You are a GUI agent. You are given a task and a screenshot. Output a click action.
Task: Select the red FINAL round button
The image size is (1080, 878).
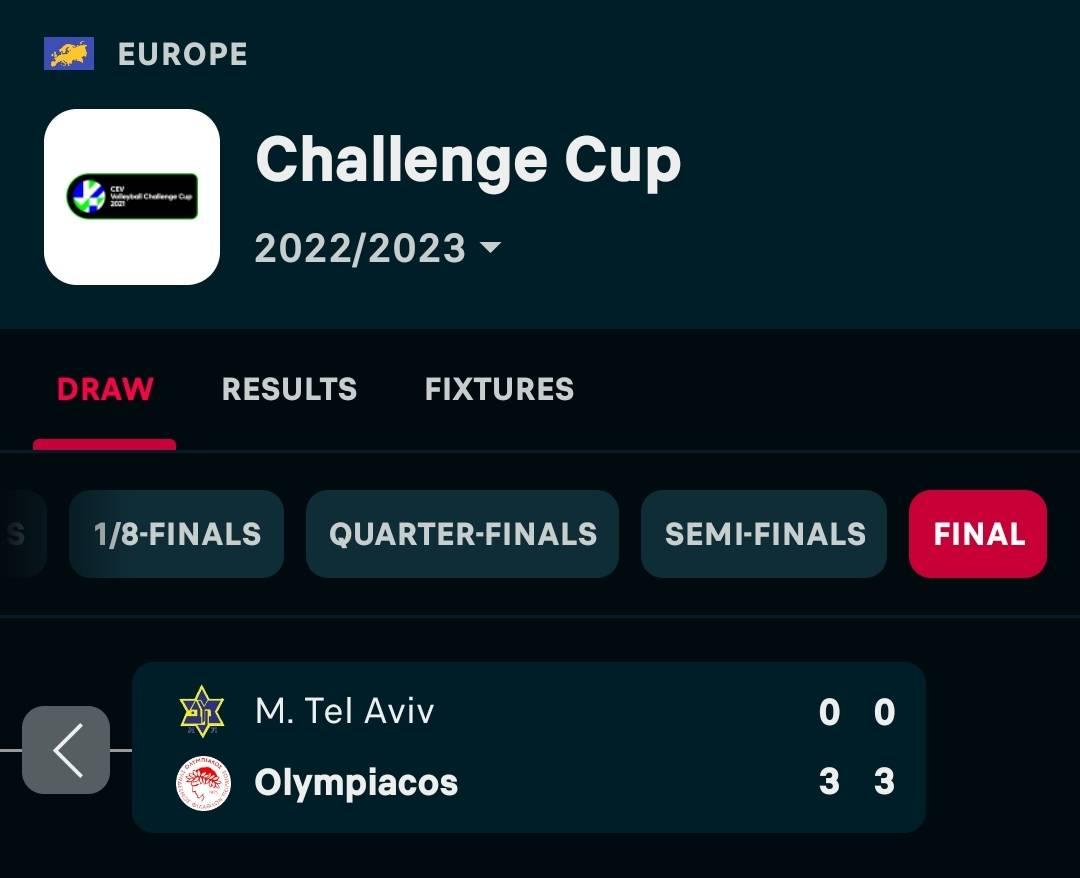978,534
